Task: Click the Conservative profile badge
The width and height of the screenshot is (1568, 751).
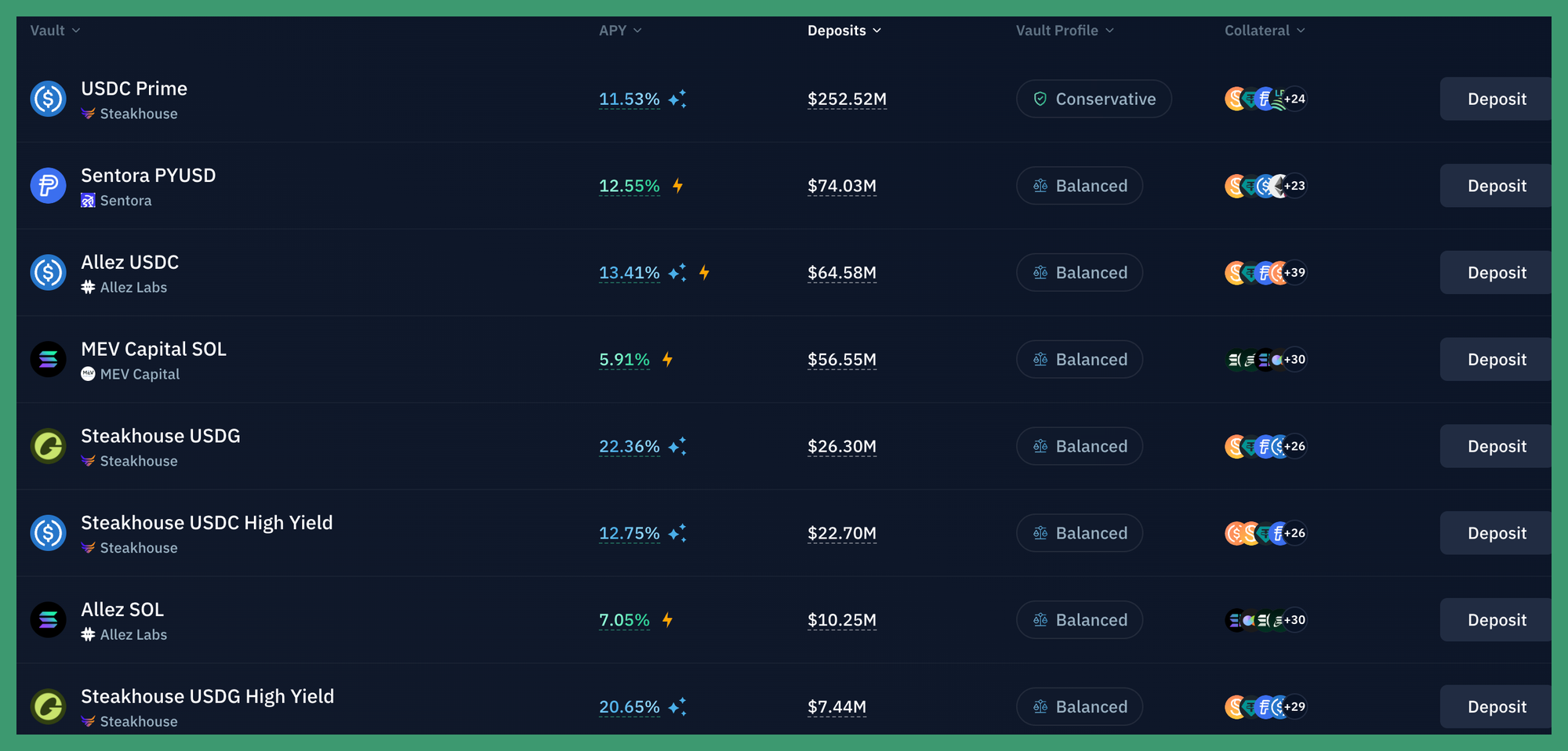Action: [1094, 99]
